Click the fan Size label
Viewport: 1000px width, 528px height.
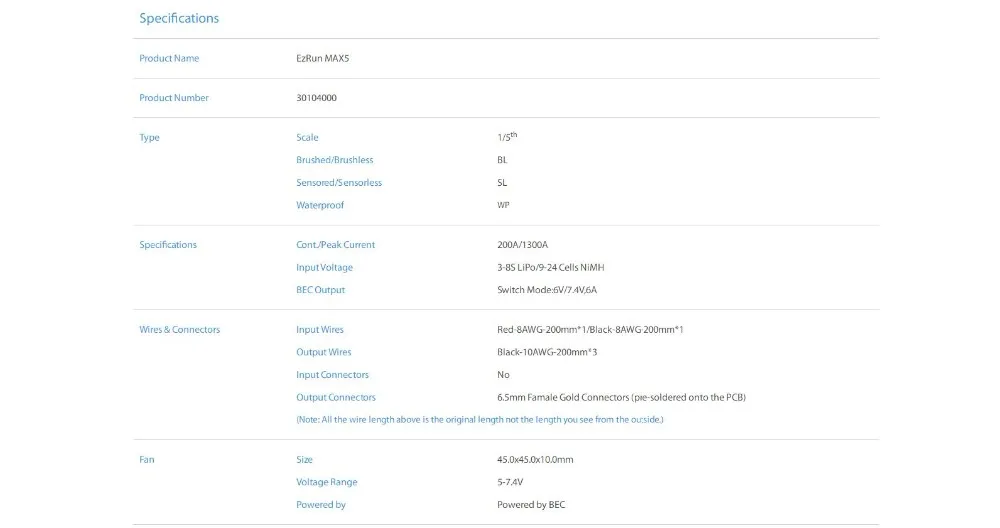tap(304, 460)
